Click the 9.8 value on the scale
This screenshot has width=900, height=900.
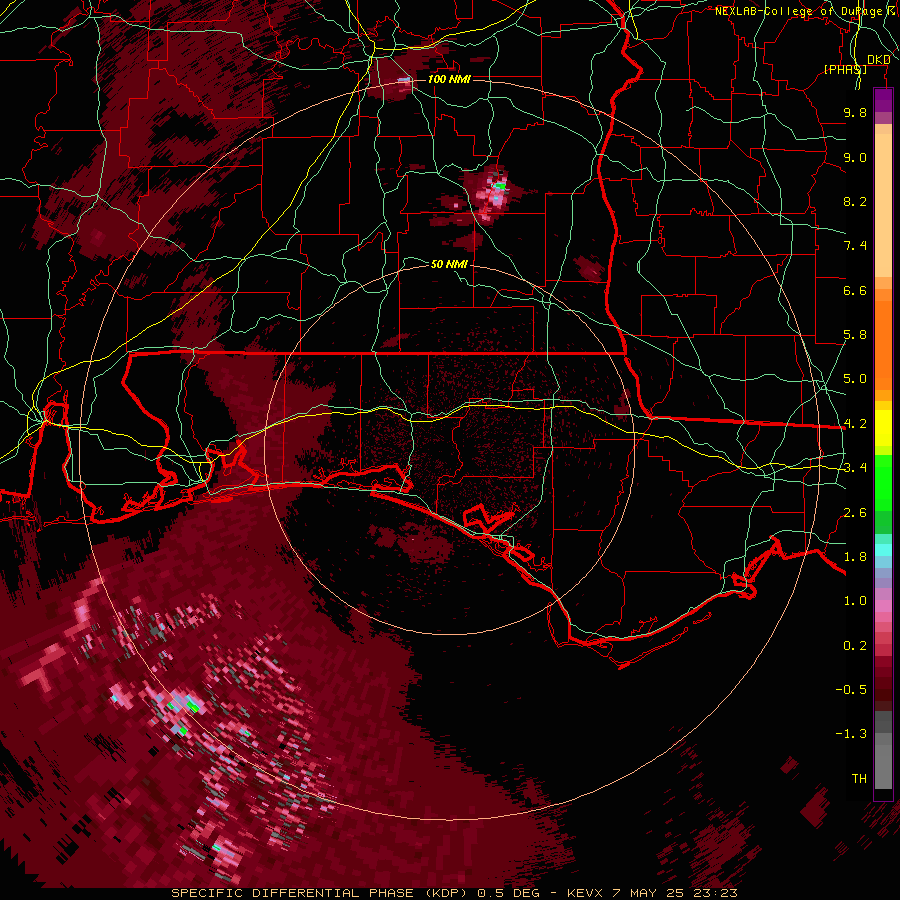pos(855,112)
